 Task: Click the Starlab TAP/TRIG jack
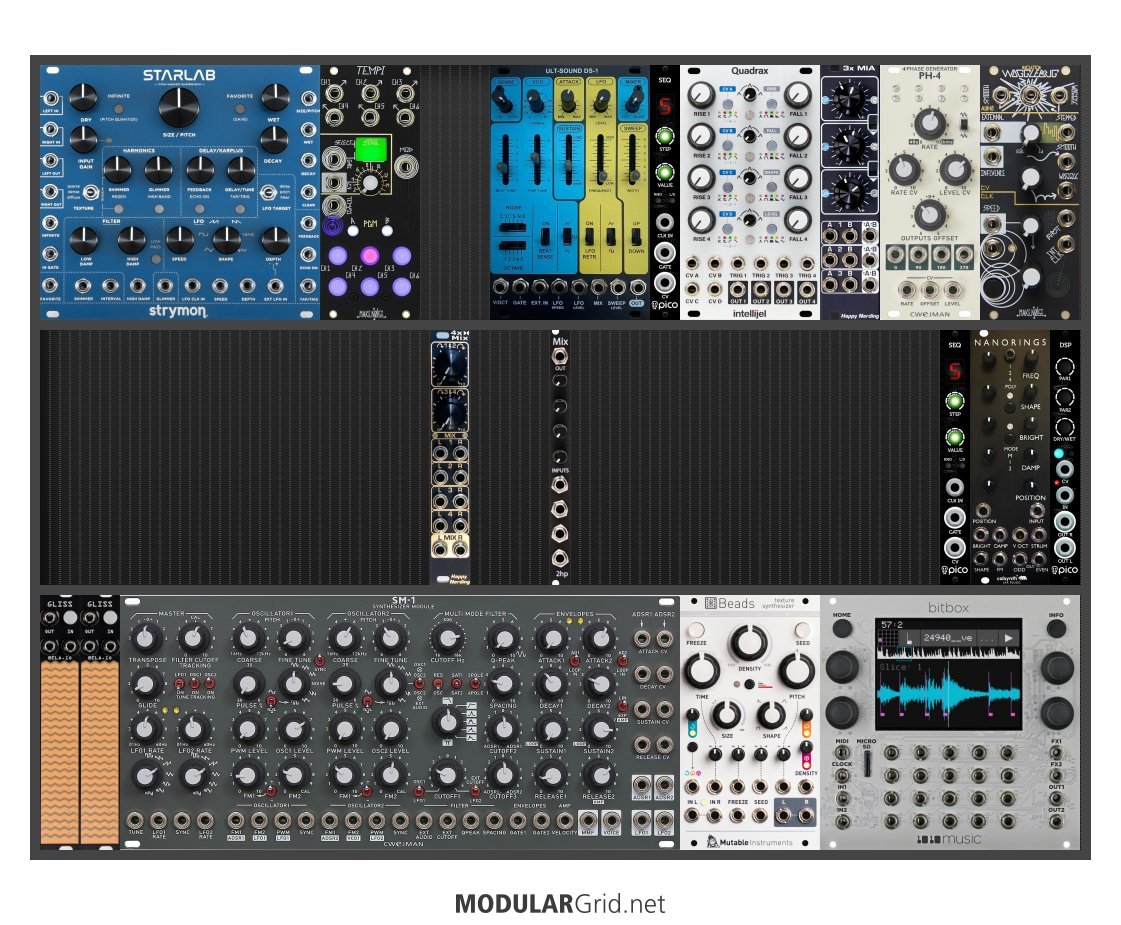tap(308, 286)
